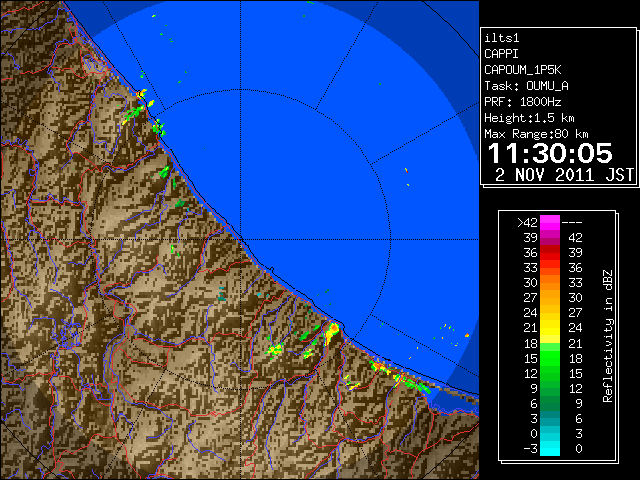Pick the cyan -3–0 dBZ band
Image resolution: width=640 pixels, height=480 pixels.
pos(550,448)
